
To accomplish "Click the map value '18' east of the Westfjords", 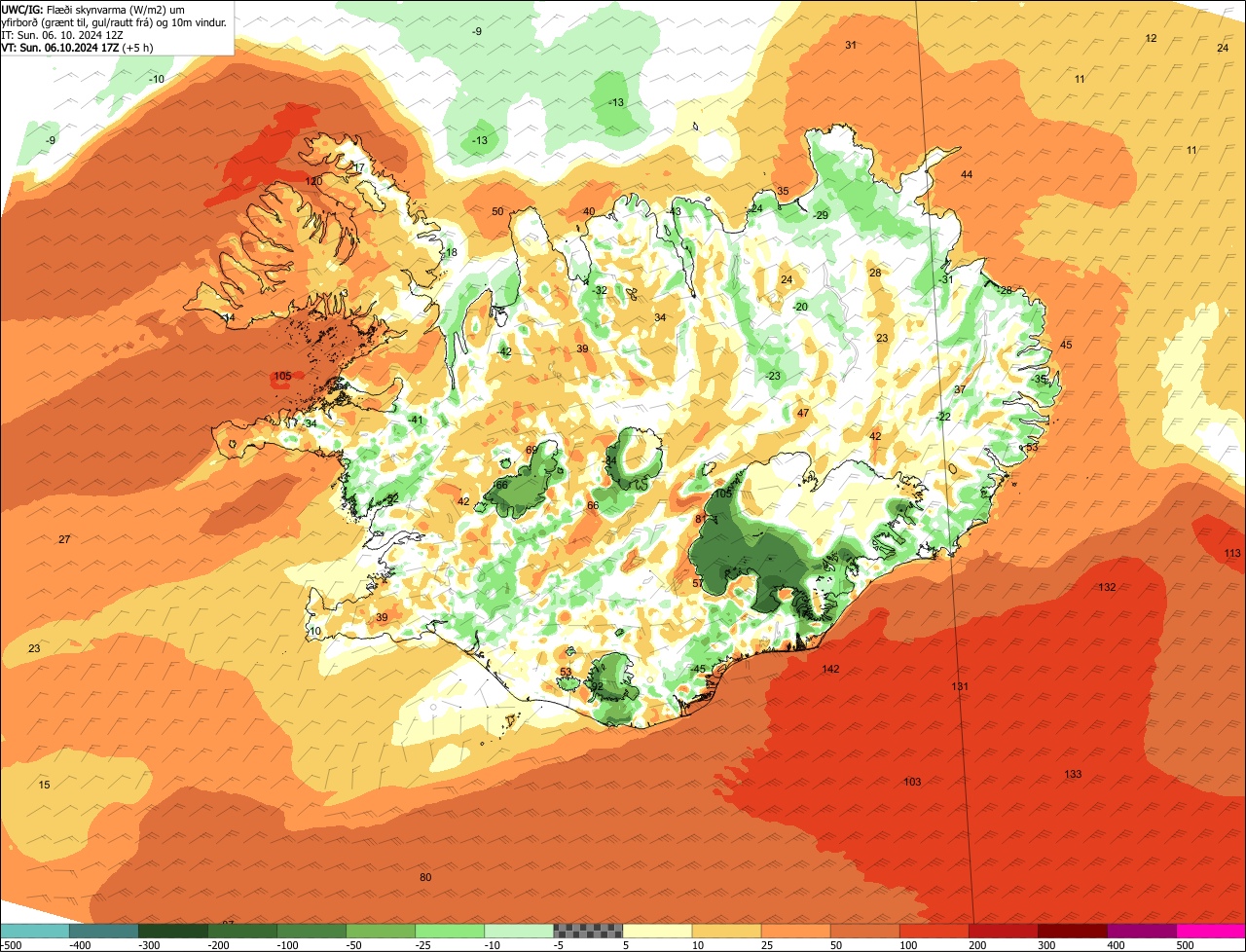I will [x=451, y=252].
